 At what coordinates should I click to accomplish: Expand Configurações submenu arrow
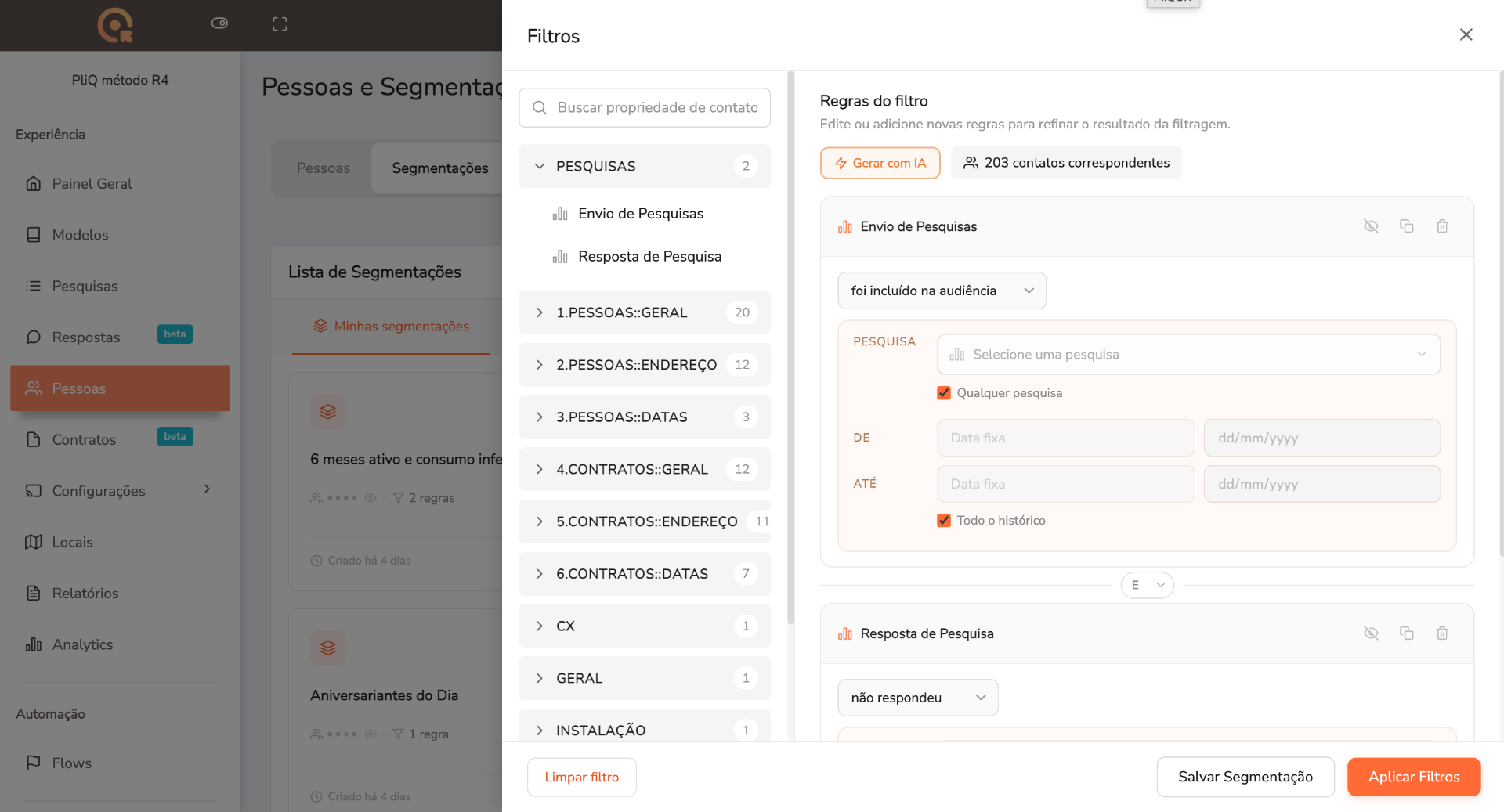pos(207,489)
